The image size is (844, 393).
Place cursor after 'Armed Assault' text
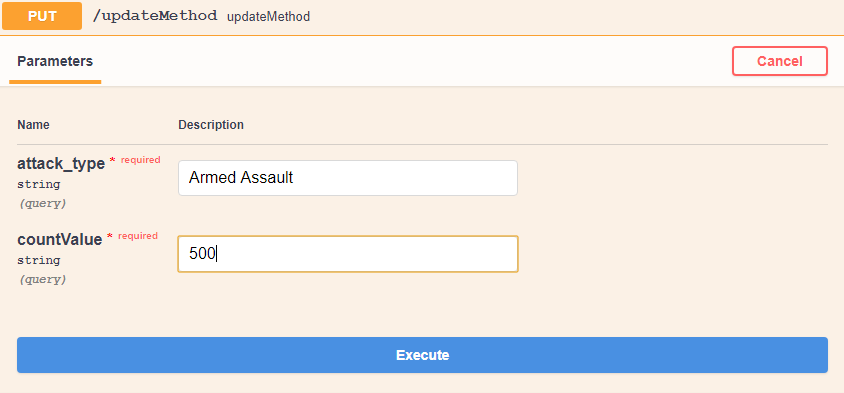(x=294, y=178)
